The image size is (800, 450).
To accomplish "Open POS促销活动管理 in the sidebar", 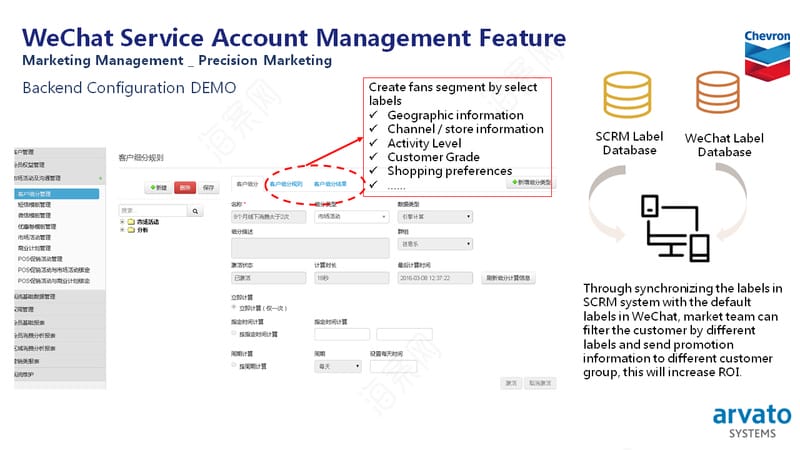I will point(40,259).
